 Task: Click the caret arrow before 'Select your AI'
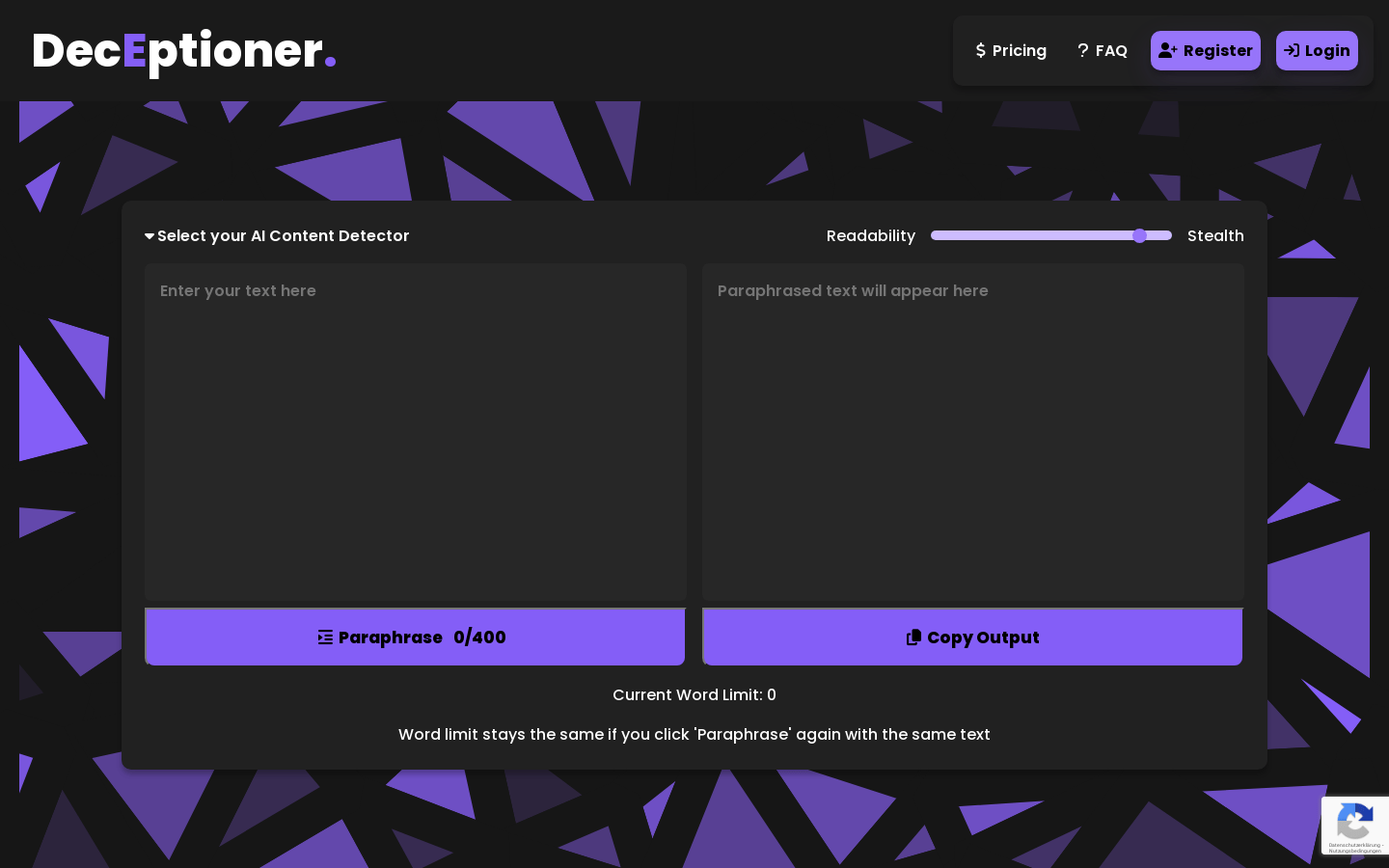pyautogui.click(x=150, y=236)
